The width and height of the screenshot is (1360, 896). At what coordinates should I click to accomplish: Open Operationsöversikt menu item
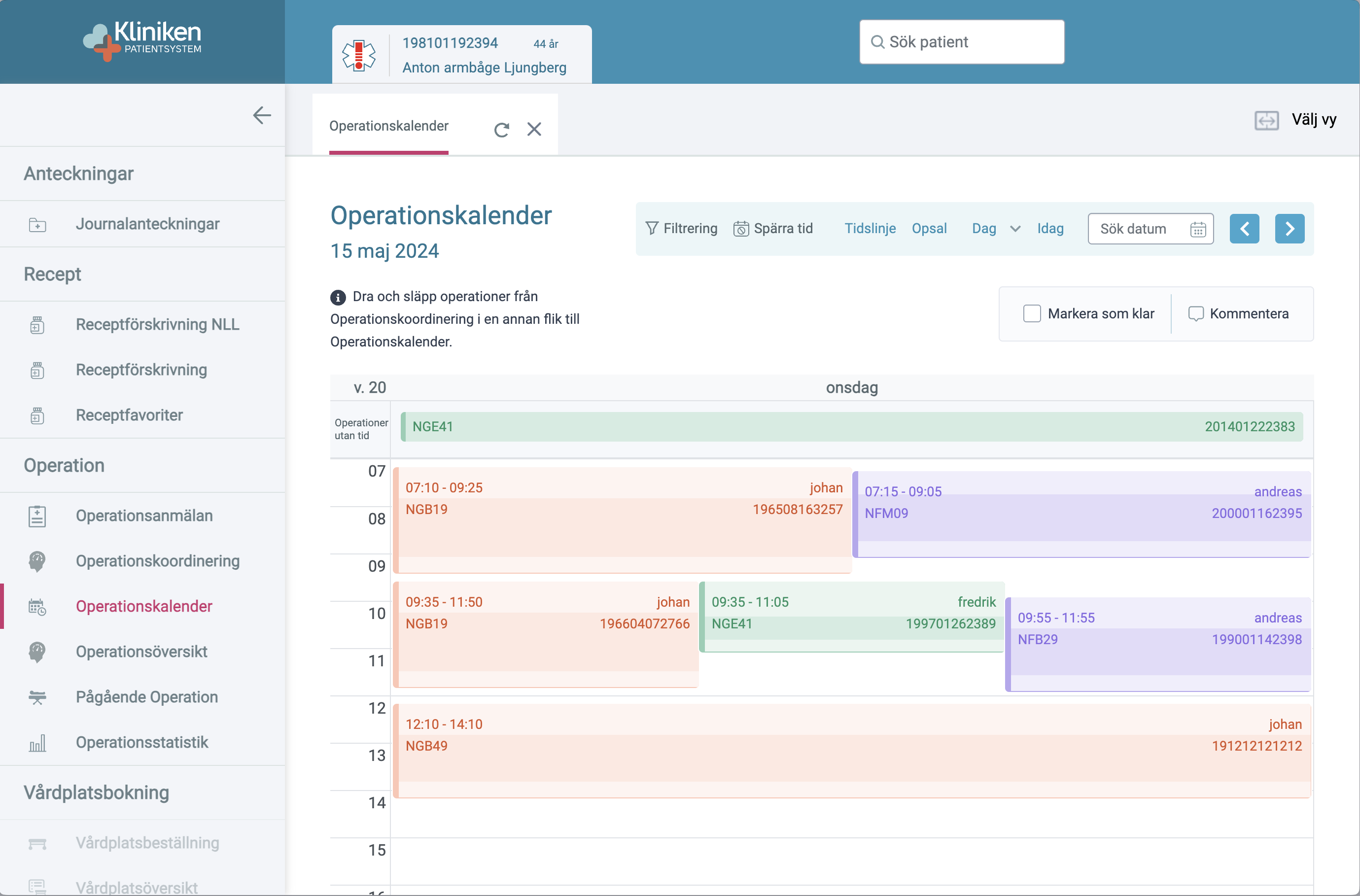click(x=142, y=652)
